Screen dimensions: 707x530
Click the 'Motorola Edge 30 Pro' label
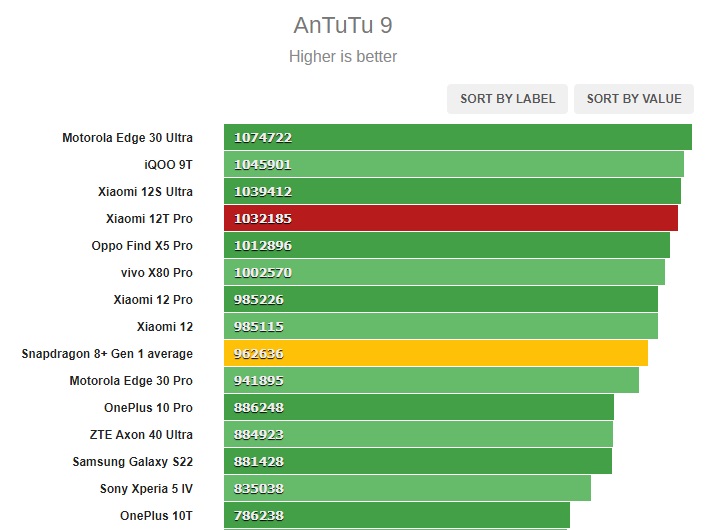(131, 381)
